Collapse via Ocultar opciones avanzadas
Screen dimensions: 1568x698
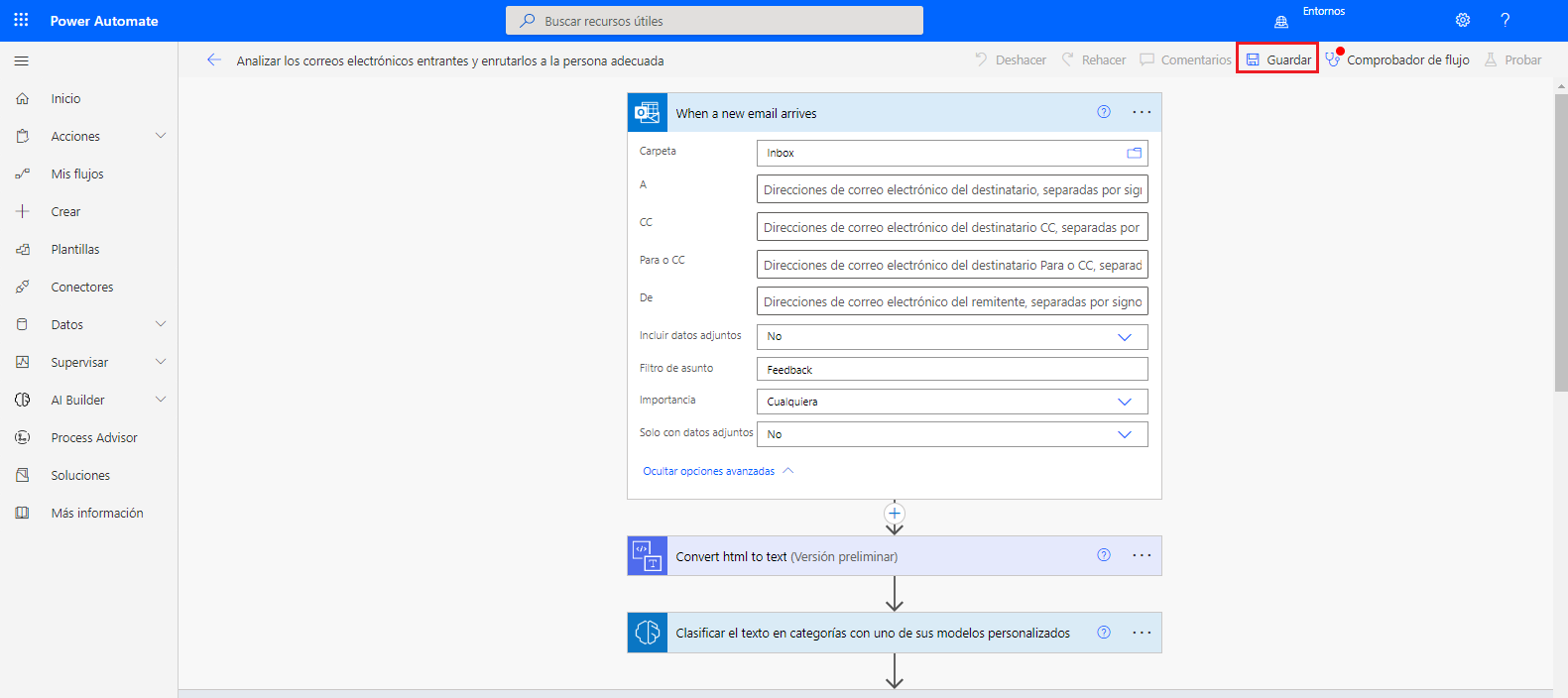click(x=718, y=471)
